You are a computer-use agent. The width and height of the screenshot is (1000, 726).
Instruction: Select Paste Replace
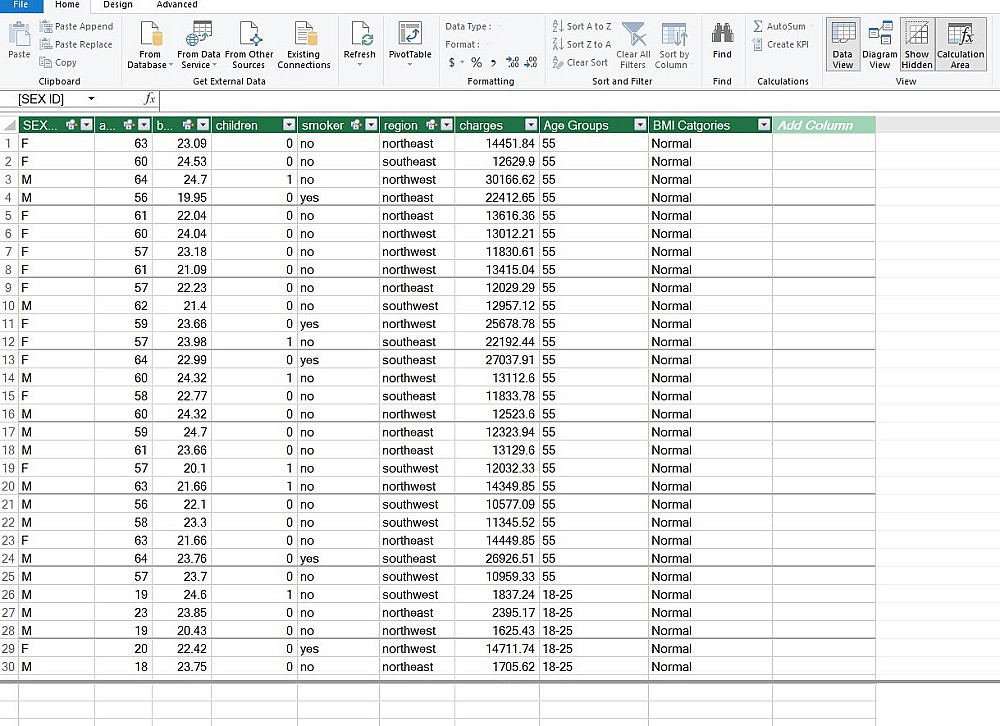(76, 44)
